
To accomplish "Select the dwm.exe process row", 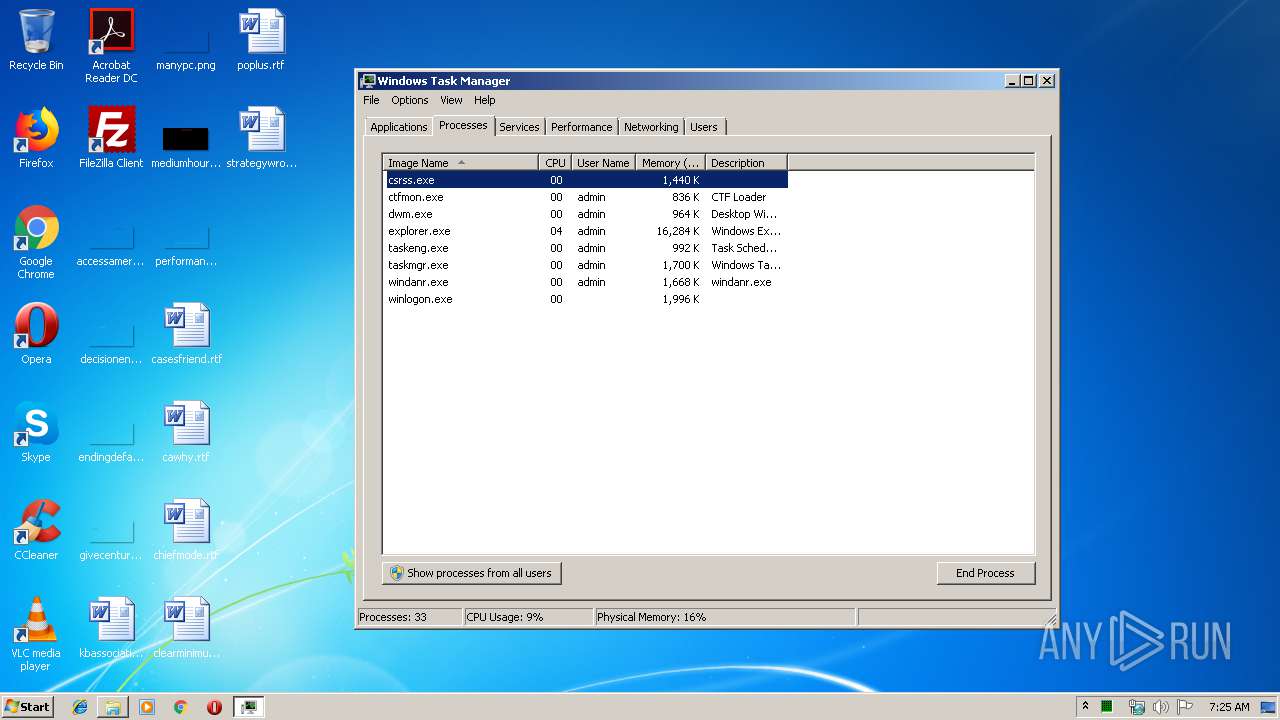I will [x=586, y=214].
